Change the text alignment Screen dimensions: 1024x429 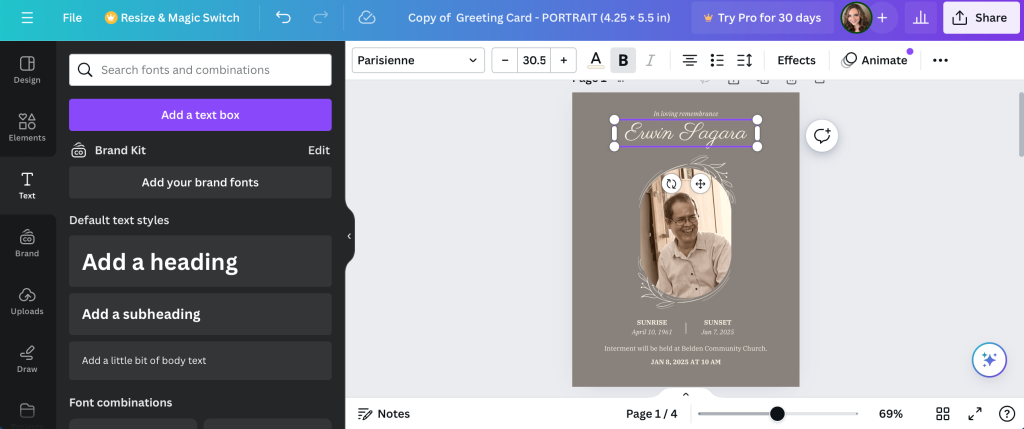coord(689,60)
